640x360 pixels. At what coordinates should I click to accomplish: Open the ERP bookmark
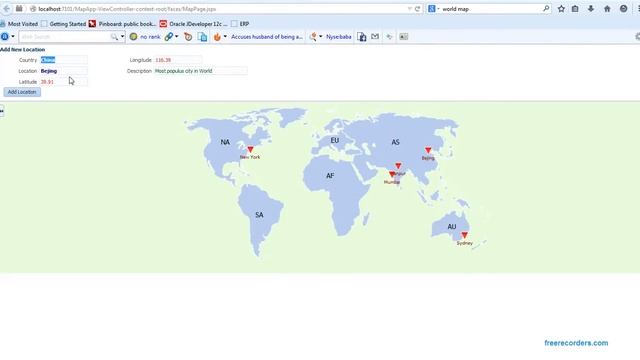240,24
